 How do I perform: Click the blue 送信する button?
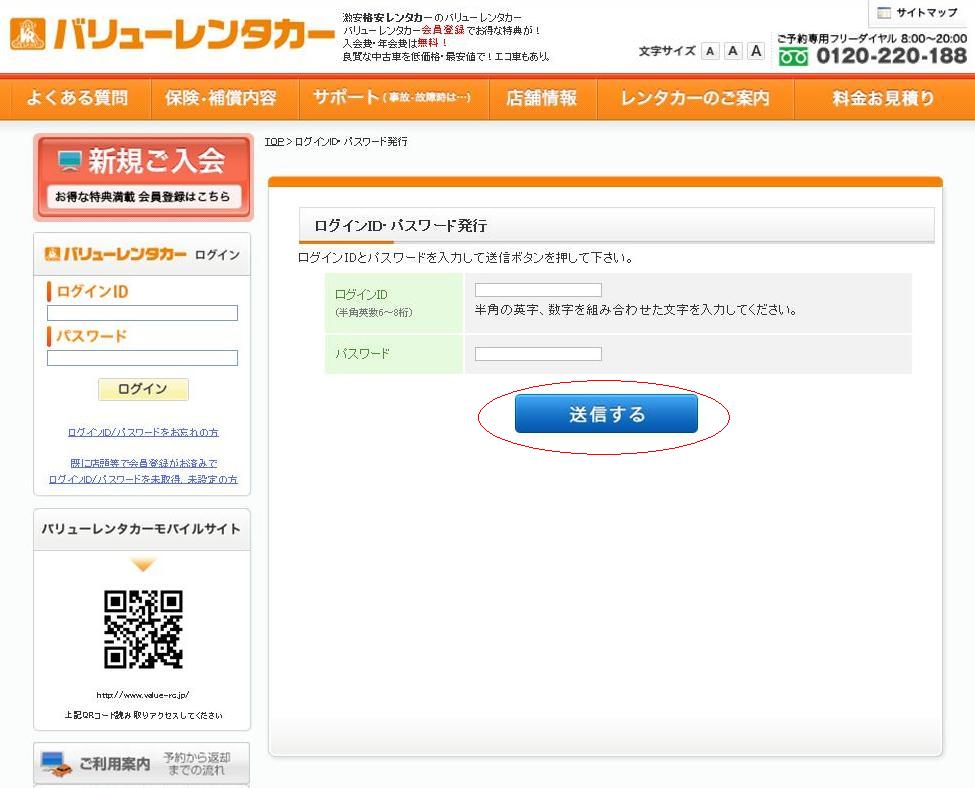click(606, 414)
